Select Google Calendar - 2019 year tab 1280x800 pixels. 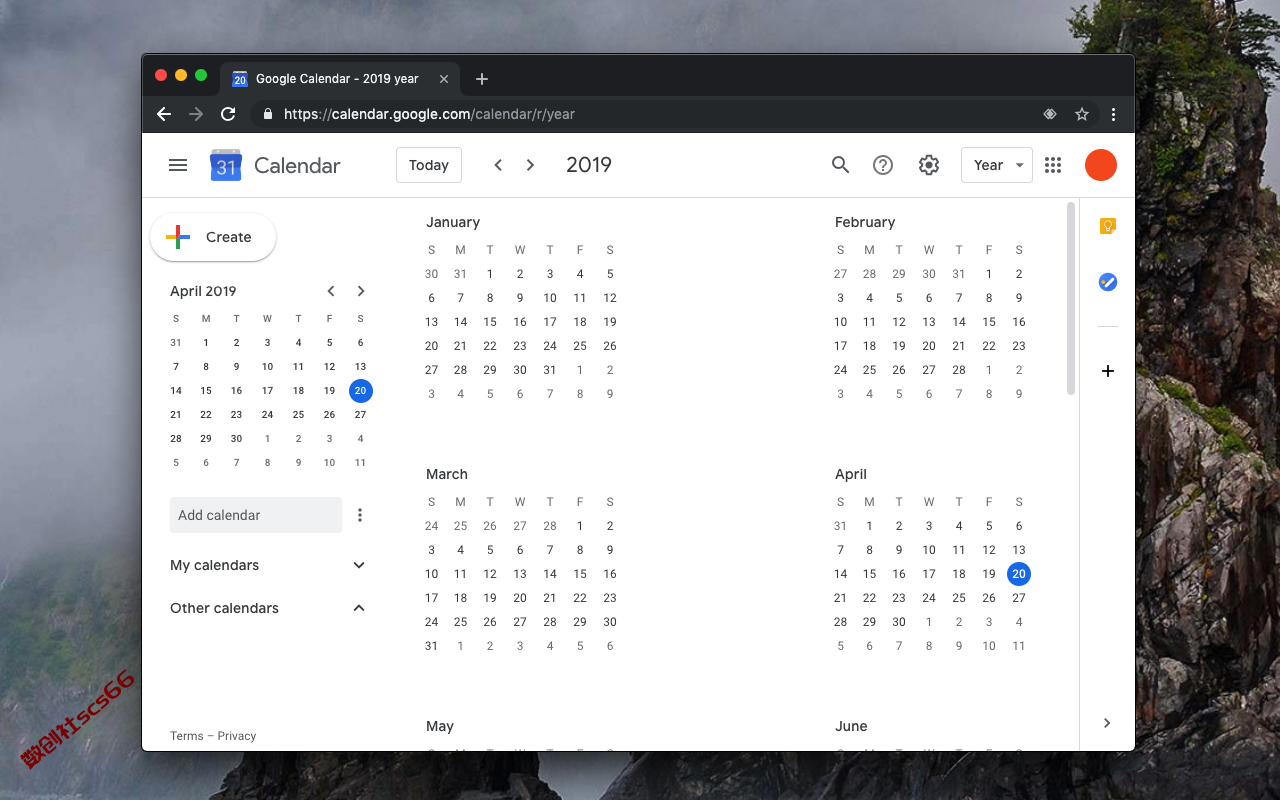(340, 79)
